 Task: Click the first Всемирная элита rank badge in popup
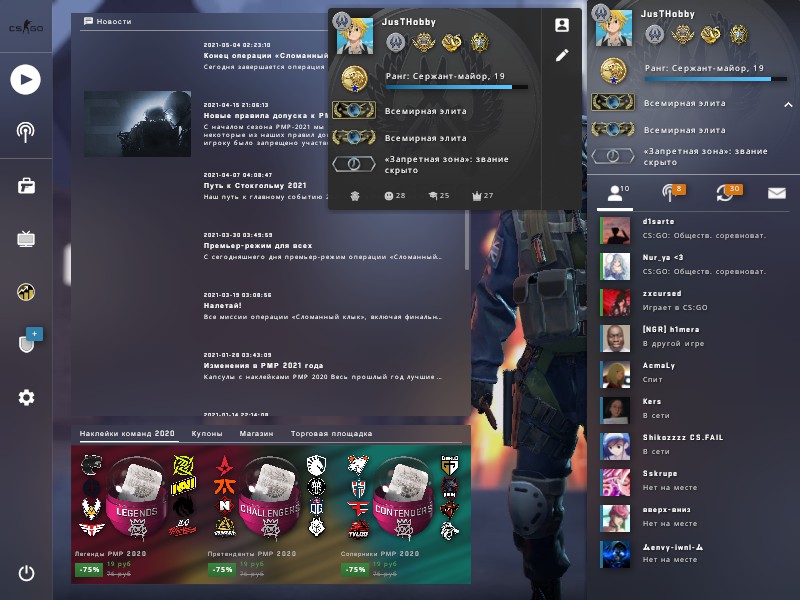pyautogui.click(x=354, y=110)
